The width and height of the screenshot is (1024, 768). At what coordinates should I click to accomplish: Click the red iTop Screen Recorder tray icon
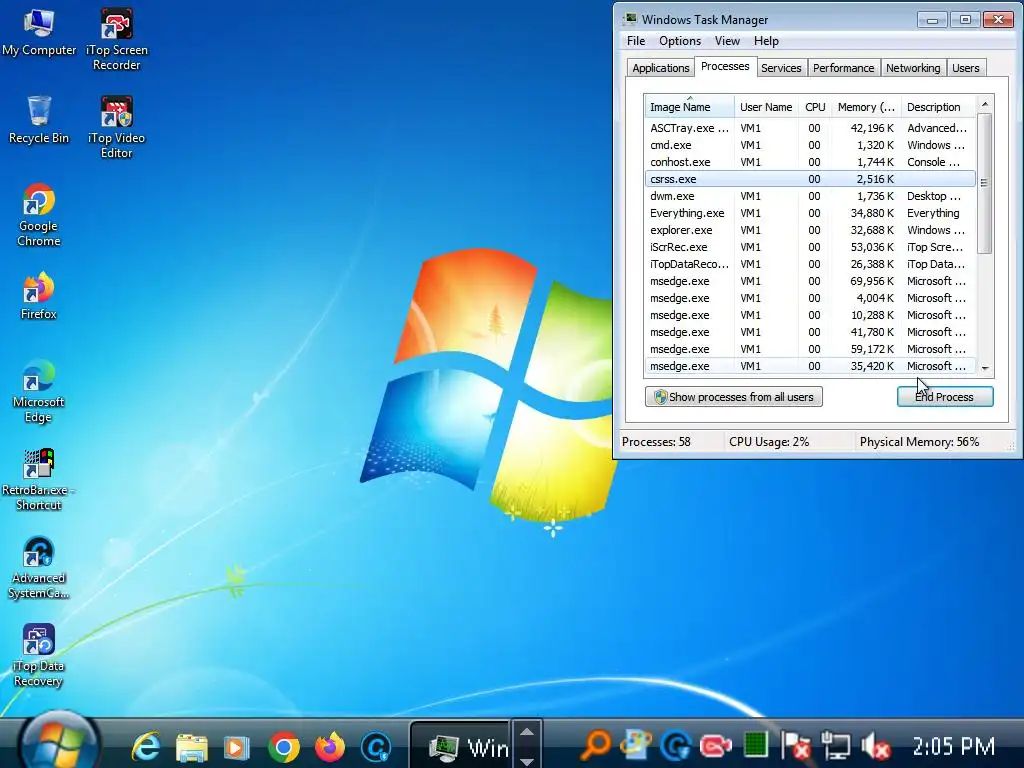pos(715,744)
